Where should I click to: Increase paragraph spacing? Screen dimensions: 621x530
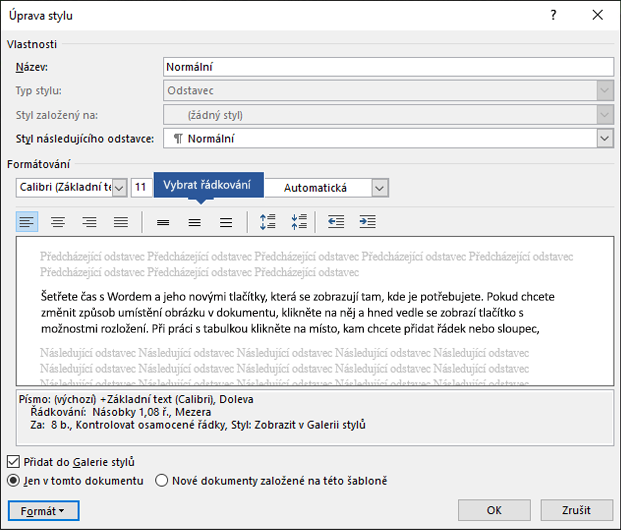(268, 221)
